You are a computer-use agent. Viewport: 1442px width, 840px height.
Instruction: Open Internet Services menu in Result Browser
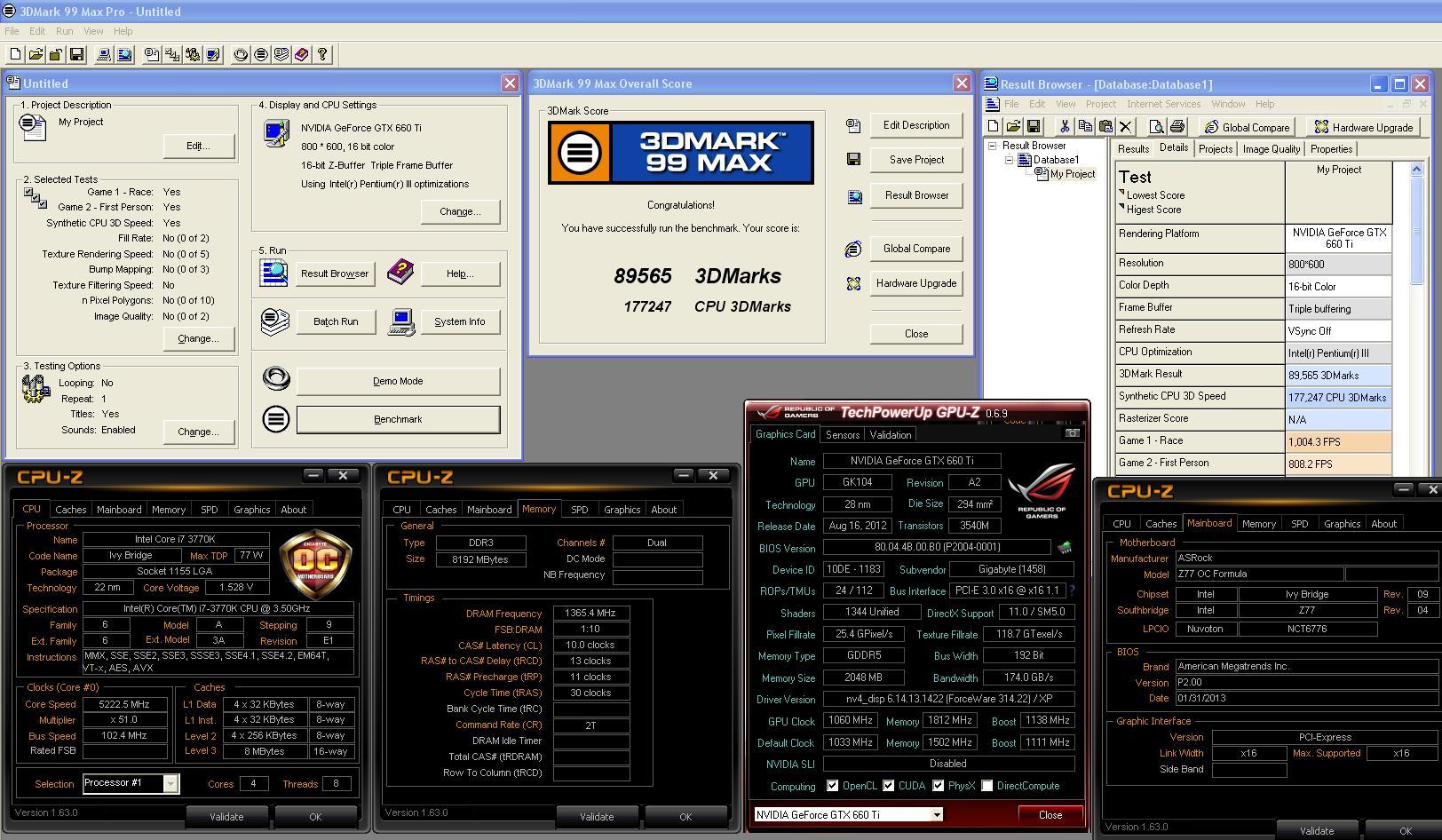[x=1163, y=104]
